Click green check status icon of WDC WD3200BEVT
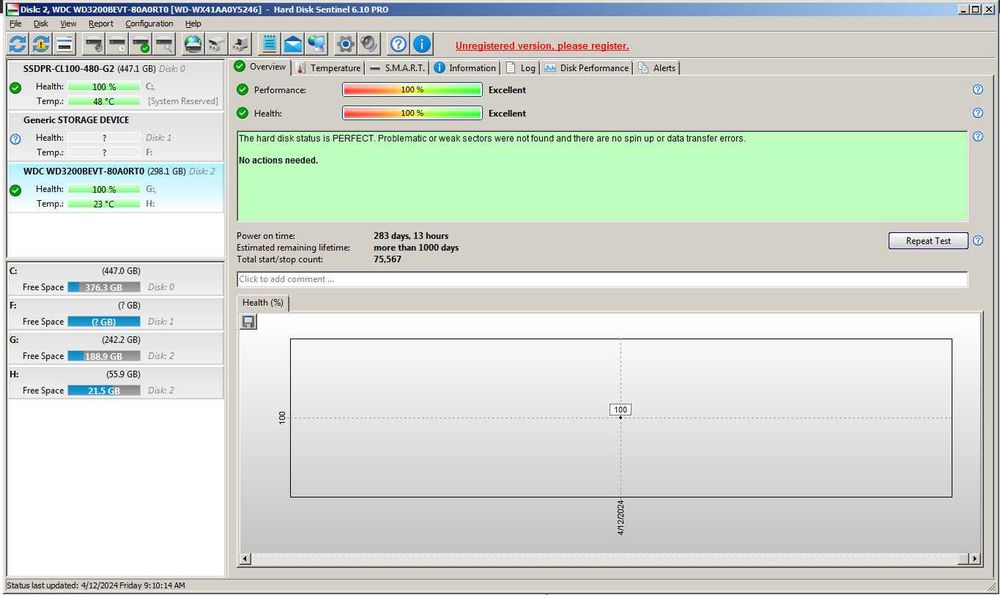Viewport: 1000px width, 595px height. pos(15,190)
